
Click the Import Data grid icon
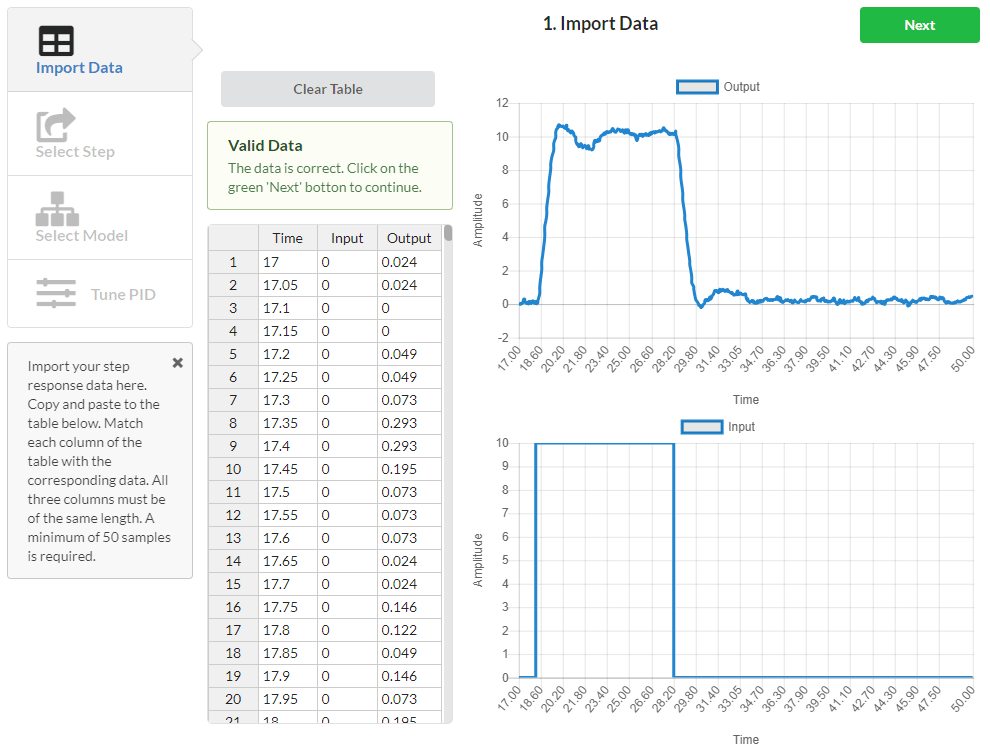56,40
